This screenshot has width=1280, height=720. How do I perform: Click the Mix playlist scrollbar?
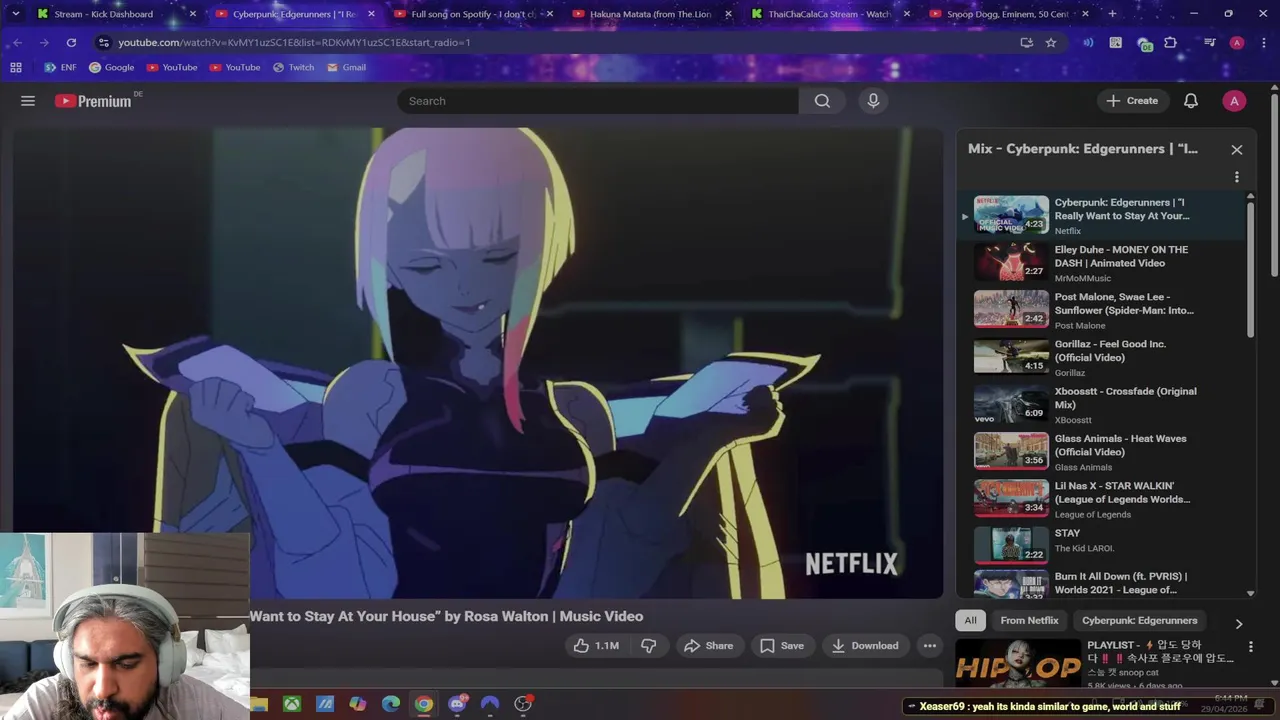coord(1250,270)
